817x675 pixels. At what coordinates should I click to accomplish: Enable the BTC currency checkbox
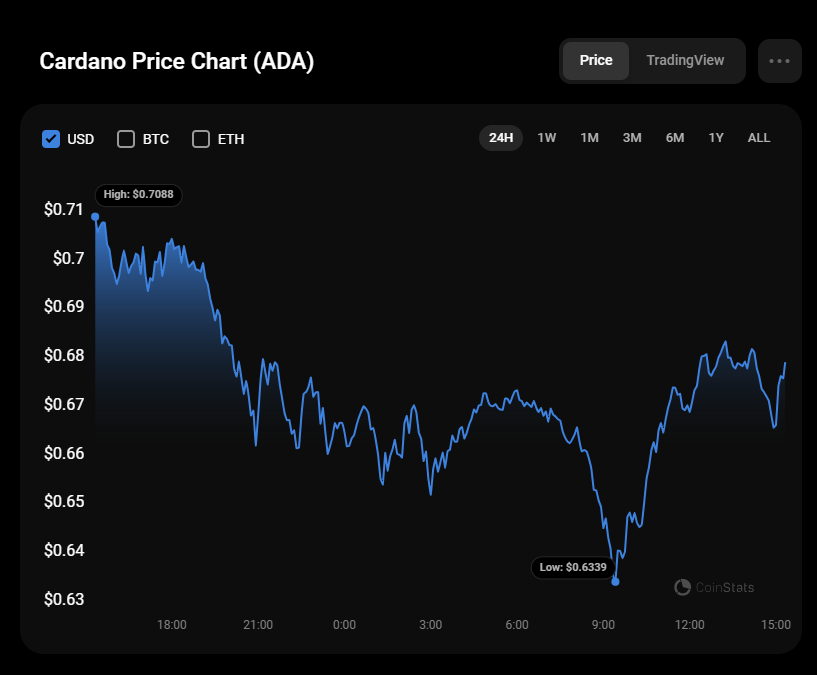click(x=126, y=139)
